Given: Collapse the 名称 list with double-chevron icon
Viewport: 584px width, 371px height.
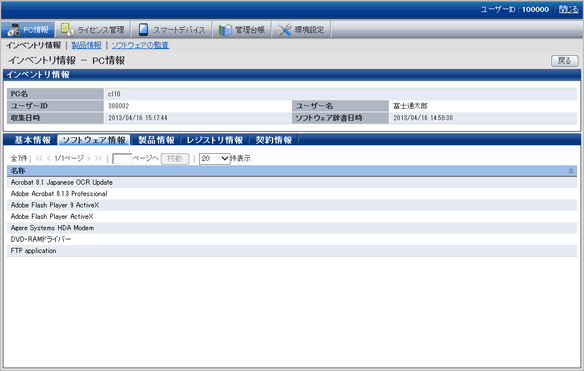Looking at the screenshot, I should [x=571, y=171].
